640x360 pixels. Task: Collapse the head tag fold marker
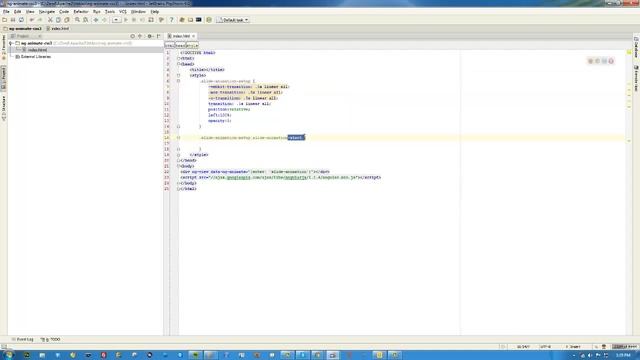coord(178,64)
